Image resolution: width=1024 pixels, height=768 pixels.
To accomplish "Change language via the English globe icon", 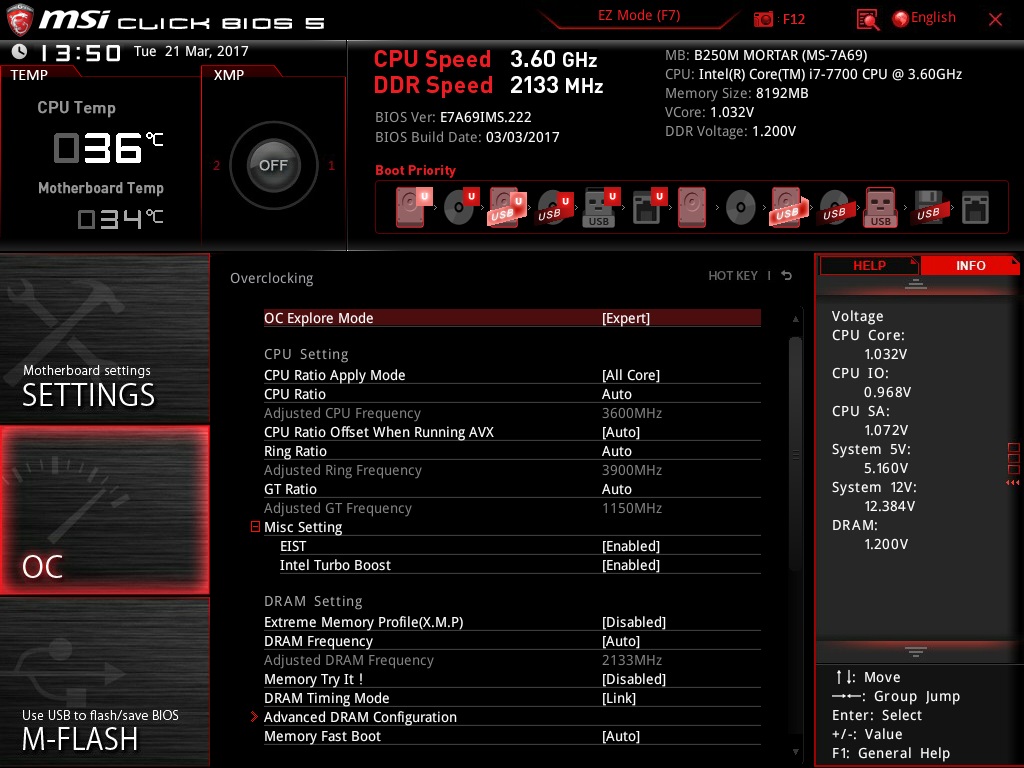I will coord(924,18).
